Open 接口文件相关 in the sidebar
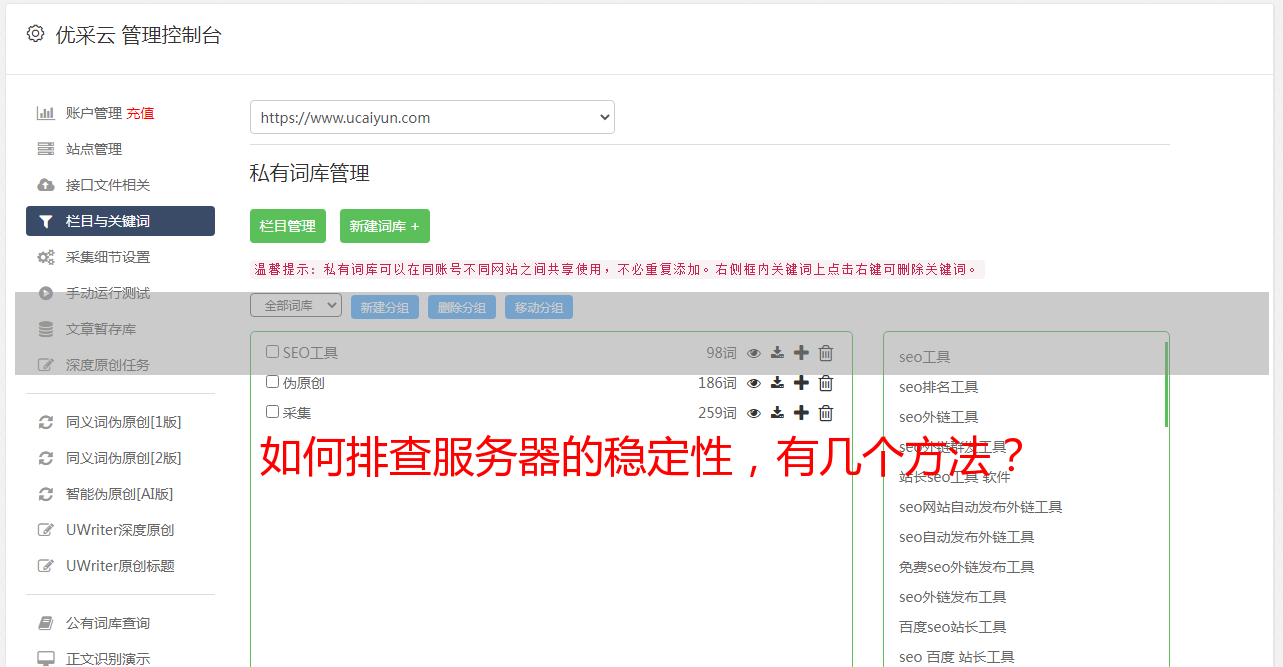 tap(108, 185)
